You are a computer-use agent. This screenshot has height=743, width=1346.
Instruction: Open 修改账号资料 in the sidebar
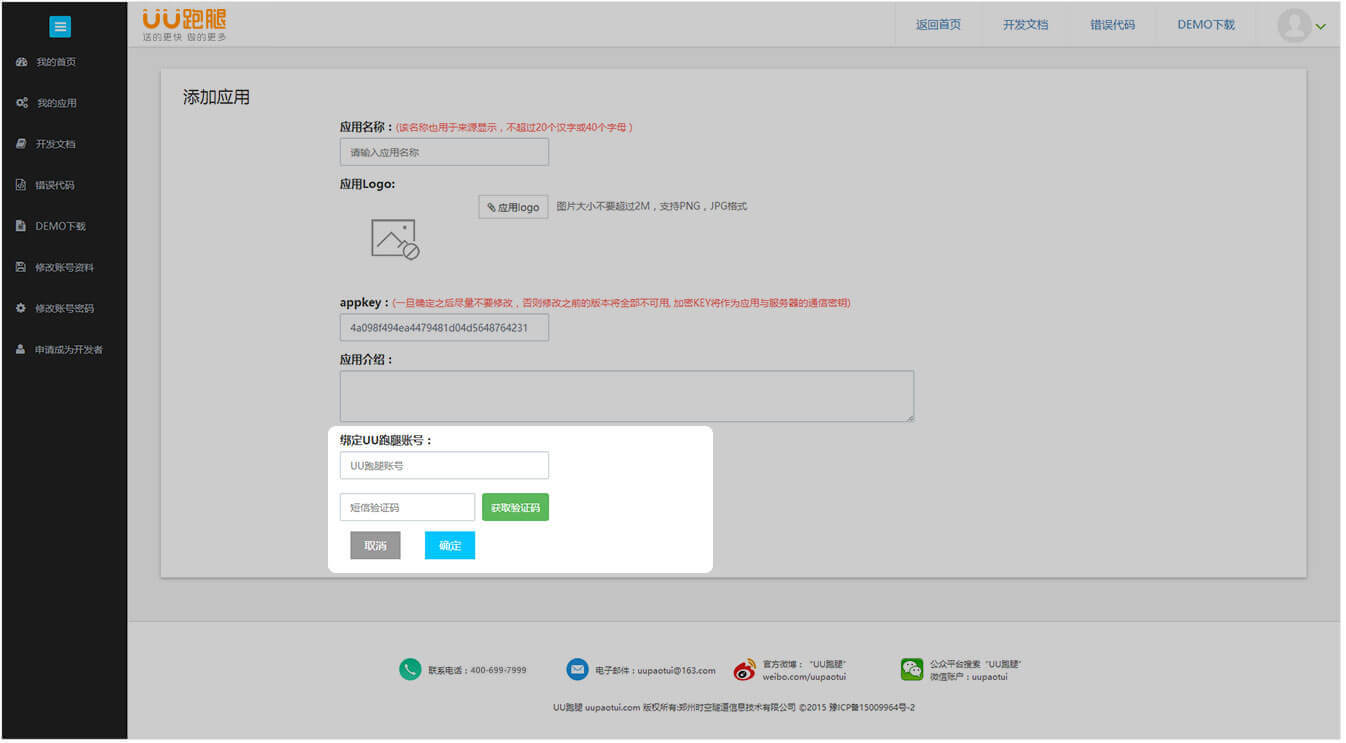[64, 267]
